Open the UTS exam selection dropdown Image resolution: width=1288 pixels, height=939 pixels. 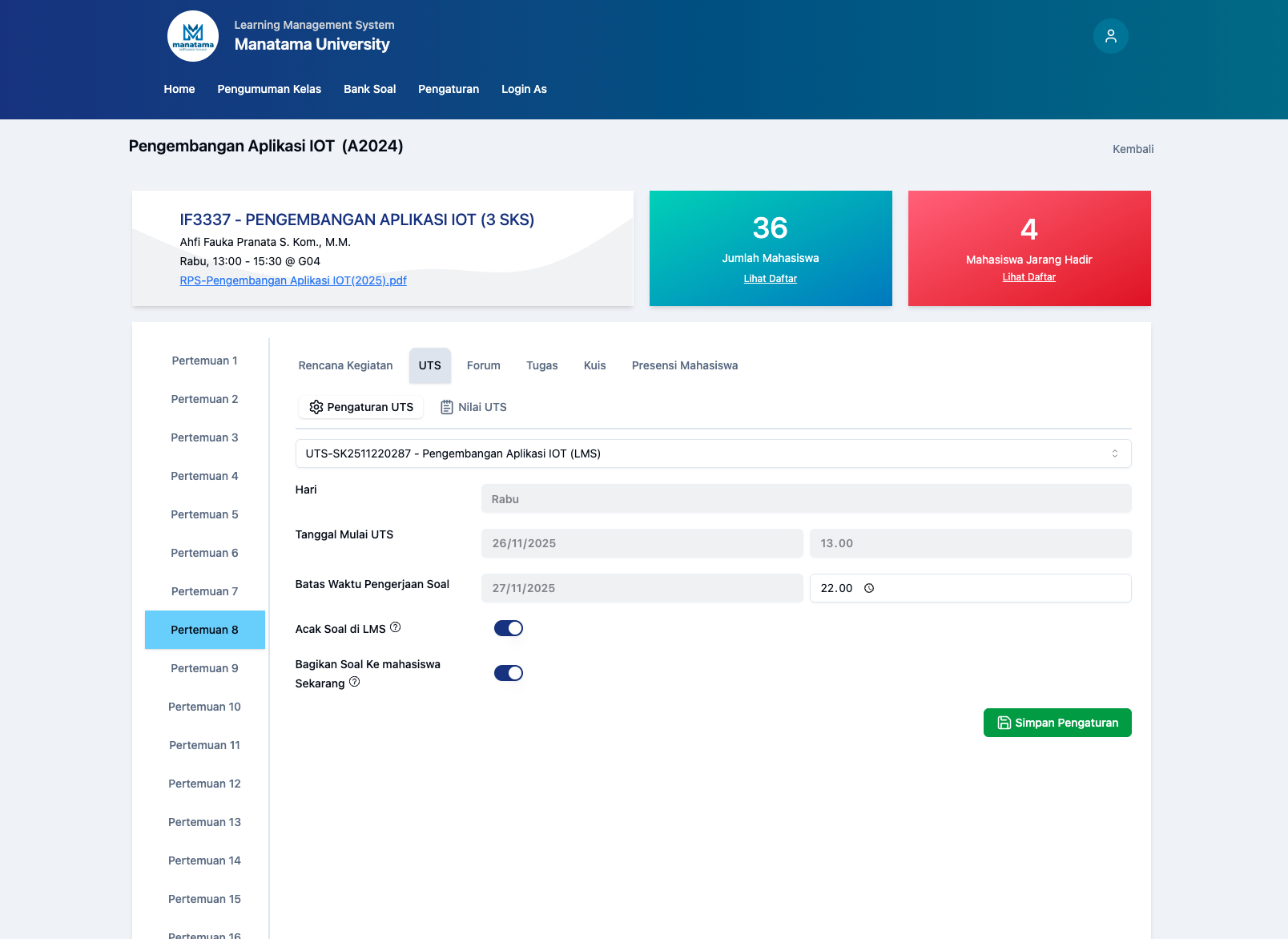coord(713,453)
